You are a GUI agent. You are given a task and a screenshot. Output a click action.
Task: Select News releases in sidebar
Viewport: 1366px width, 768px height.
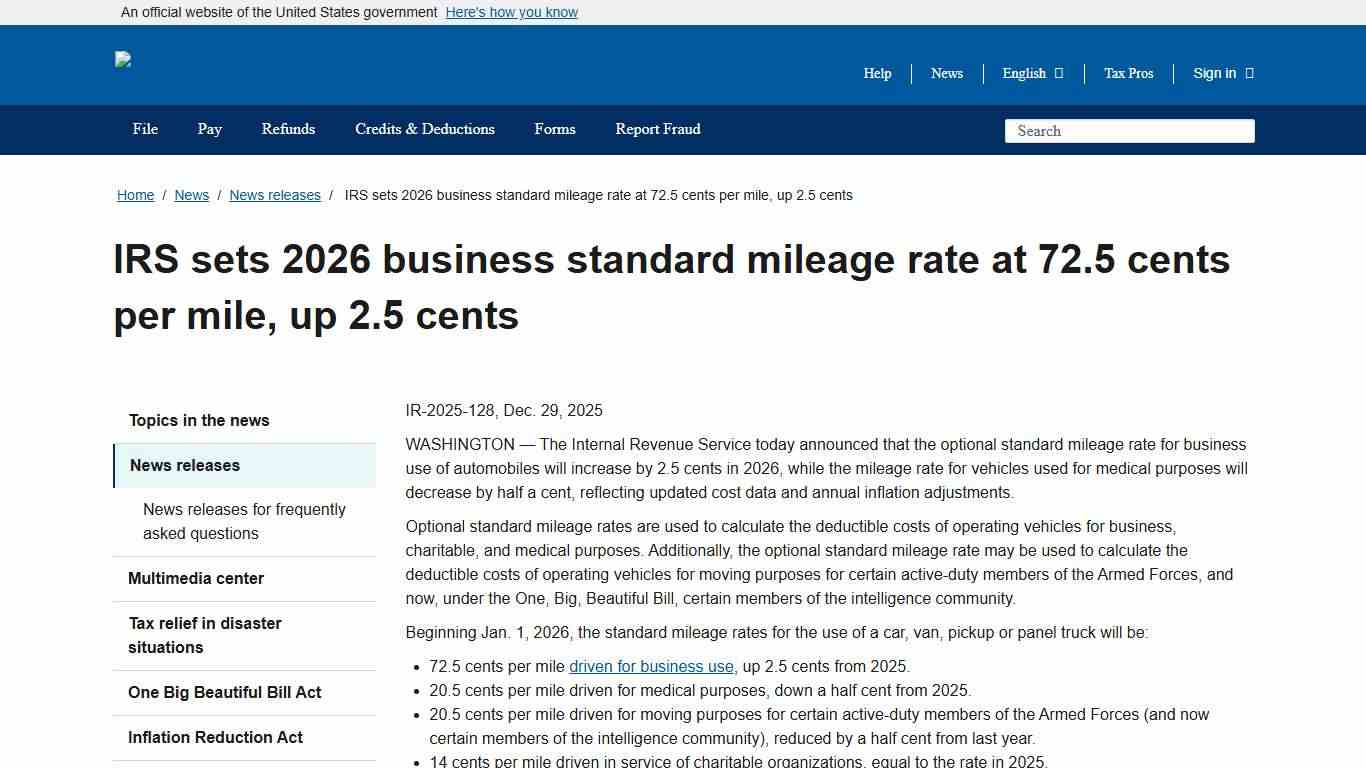tap(184, 465)
